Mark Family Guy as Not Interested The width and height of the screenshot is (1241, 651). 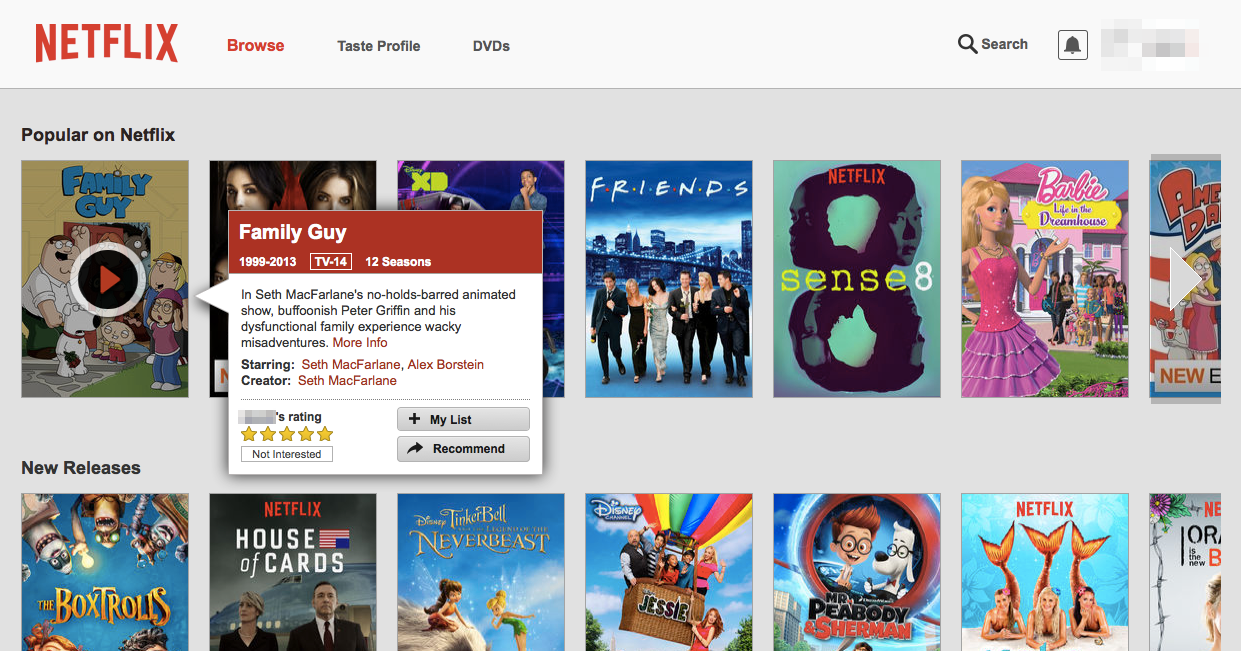point(286,453)
